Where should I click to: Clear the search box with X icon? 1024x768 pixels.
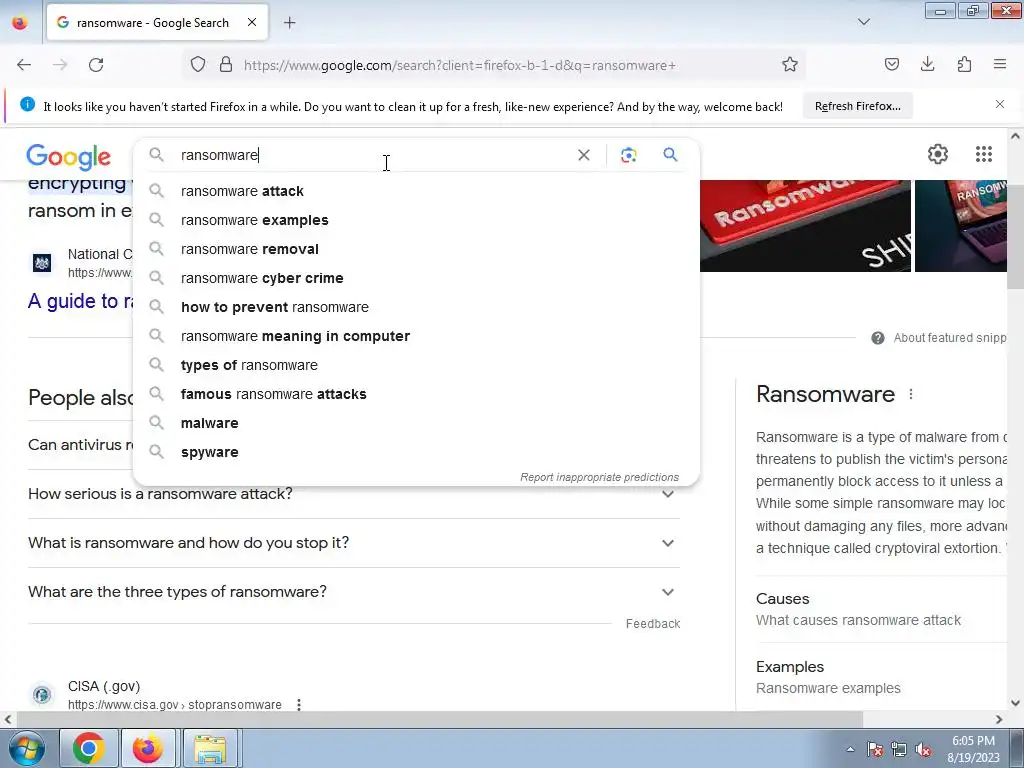pos(584,155)
